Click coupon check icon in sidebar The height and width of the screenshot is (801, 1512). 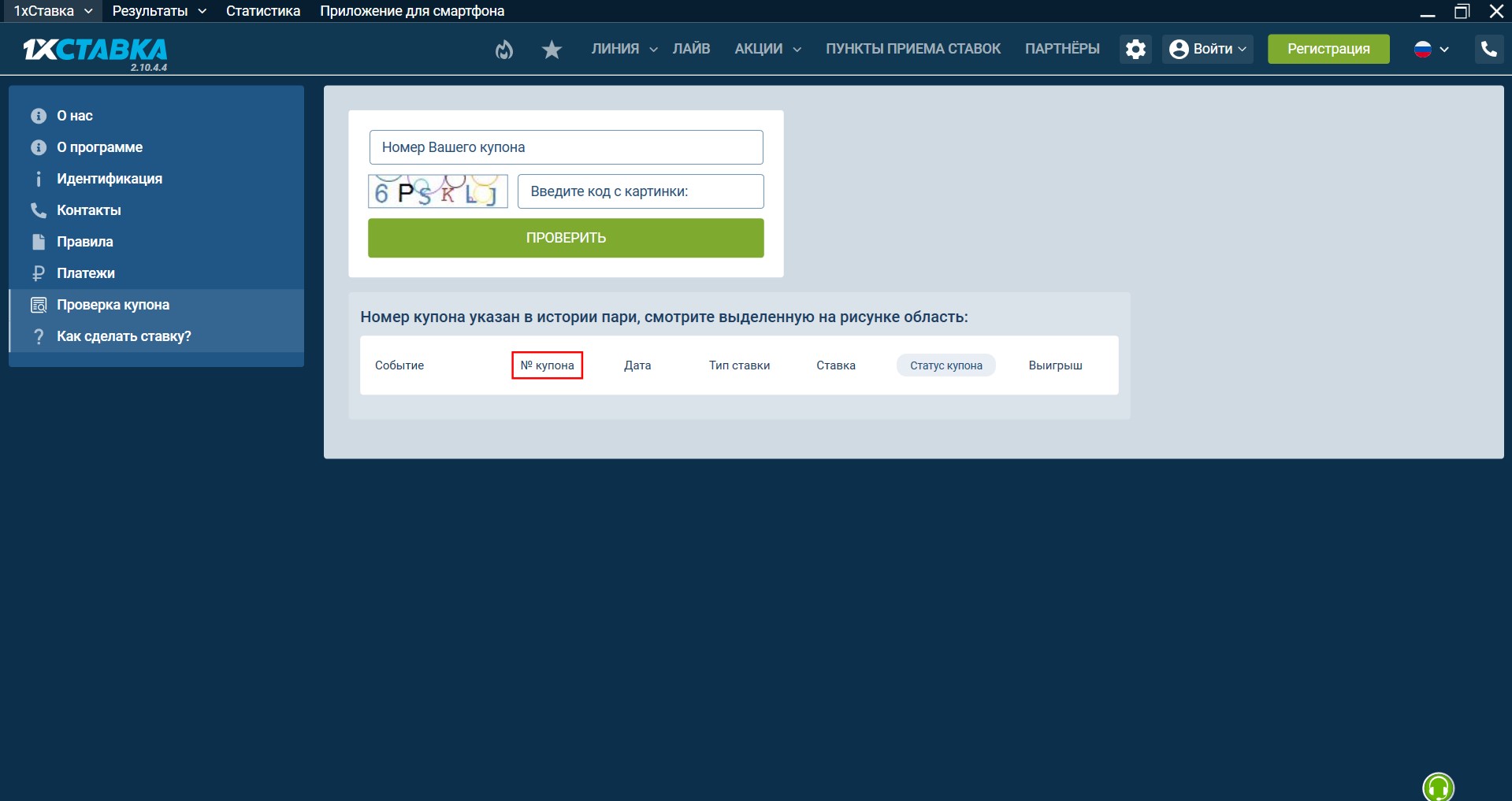click(x=39, y=305)
